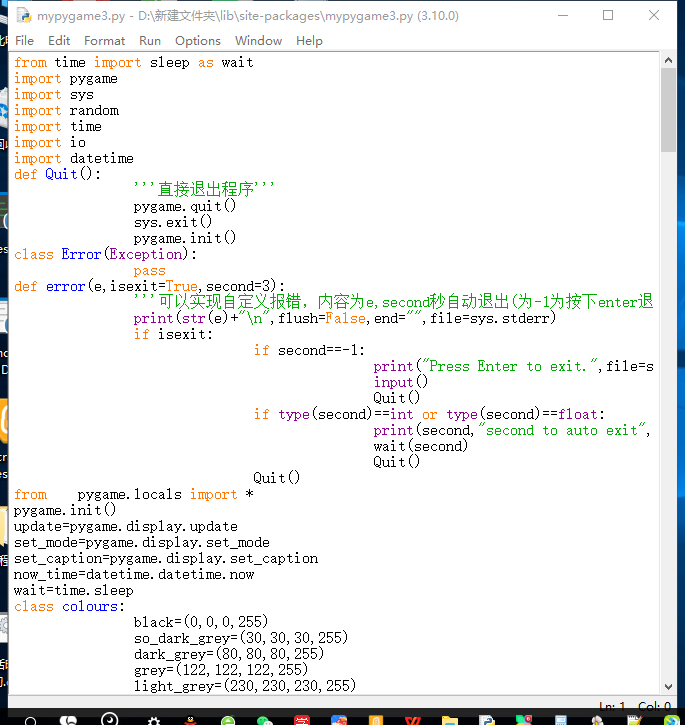Click the scrollbar down arrow
Screen dimensions: 685x725
click(x=668, y=687)
